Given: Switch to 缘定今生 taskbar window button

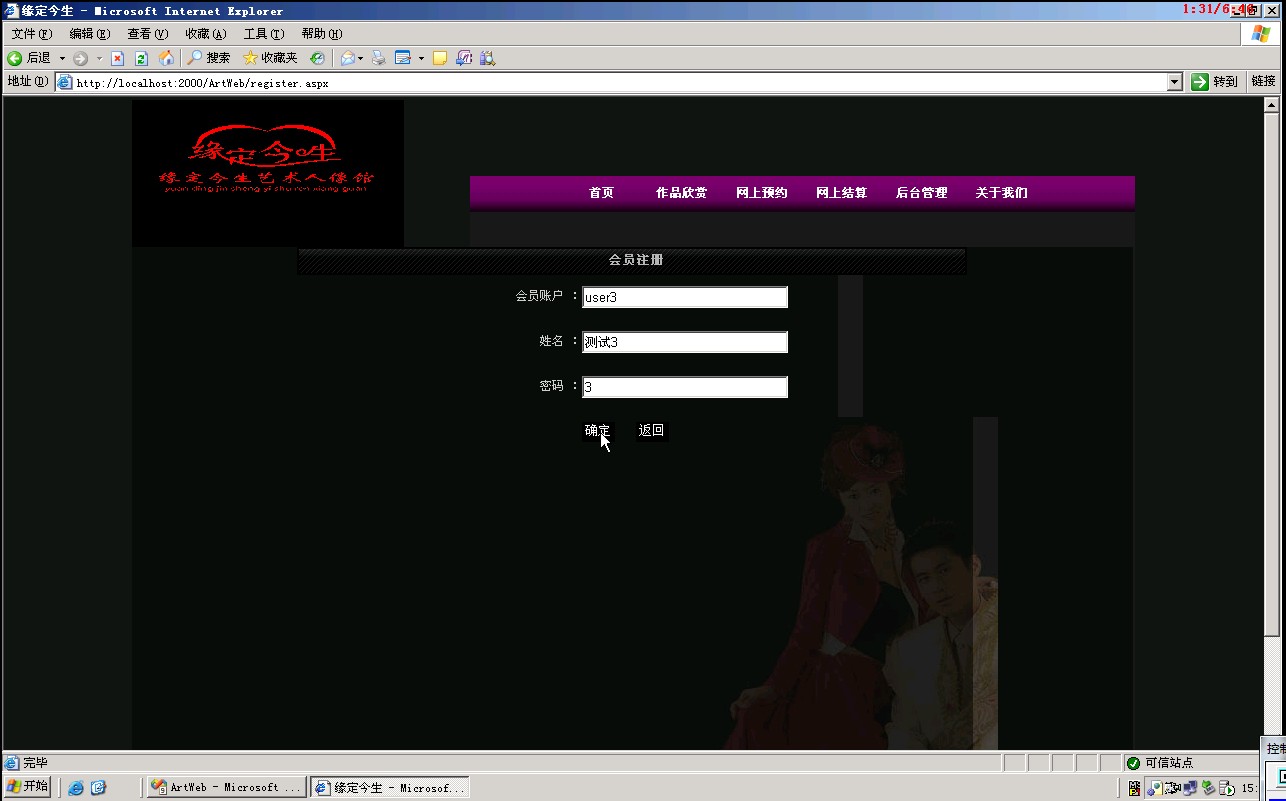Looking at the screenshot, I should point(389,788).
